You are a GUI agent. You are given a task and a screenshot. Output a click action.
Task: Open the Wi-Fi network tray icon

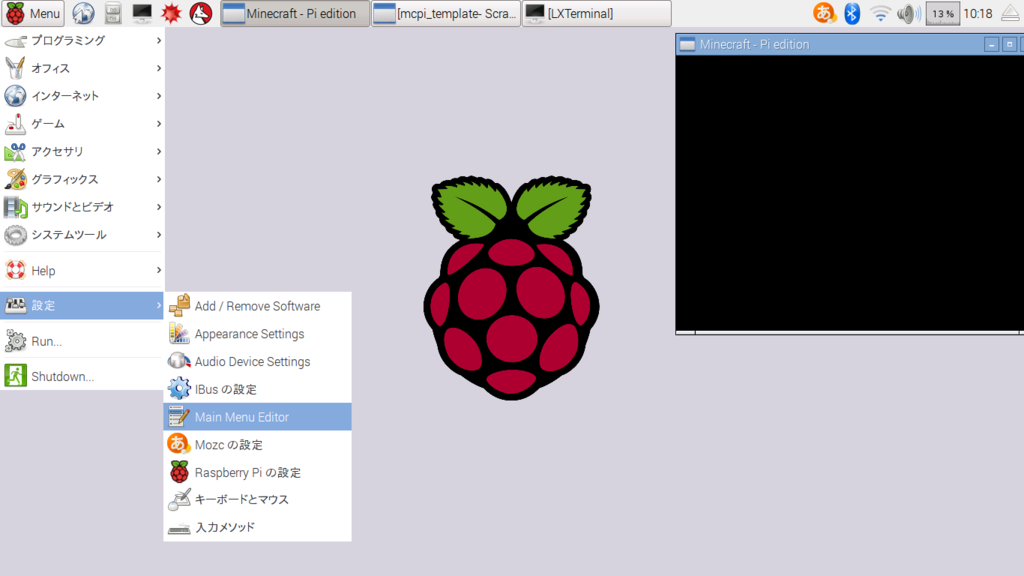point(880,13)
